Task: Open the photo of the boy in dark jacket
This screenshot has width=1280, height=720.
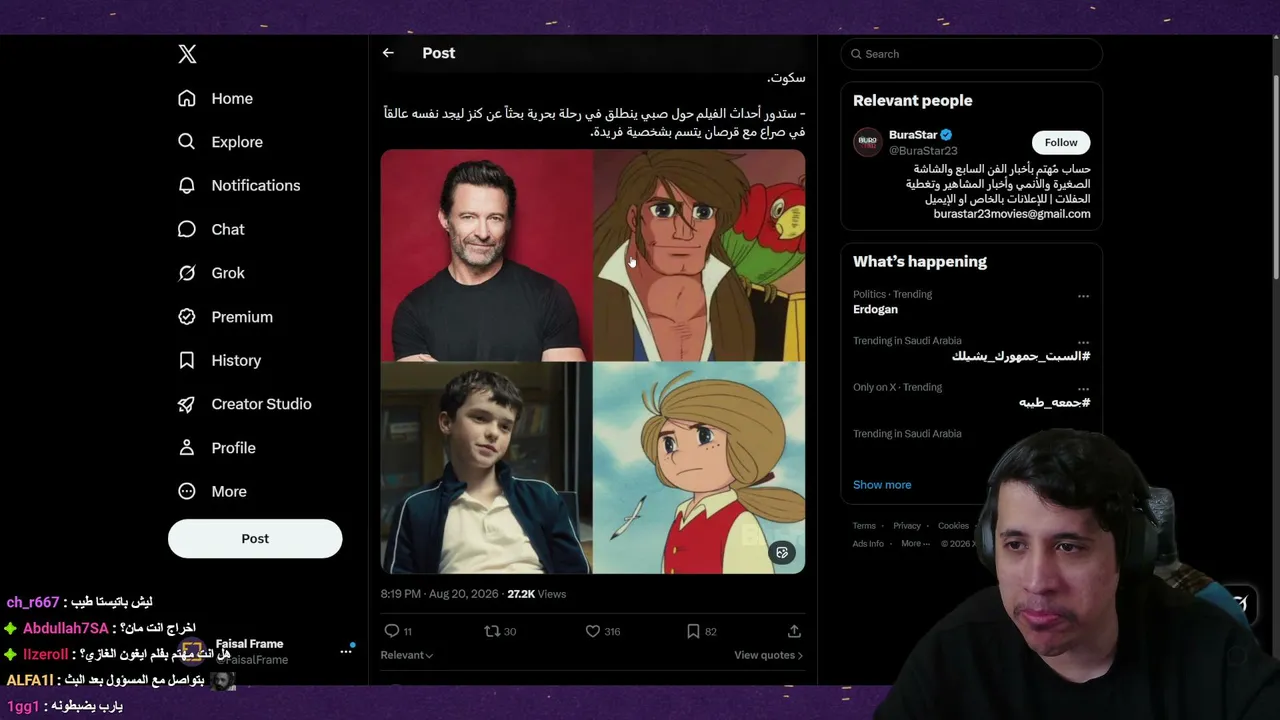Action: pyautogui.click(x=486, y=468)
